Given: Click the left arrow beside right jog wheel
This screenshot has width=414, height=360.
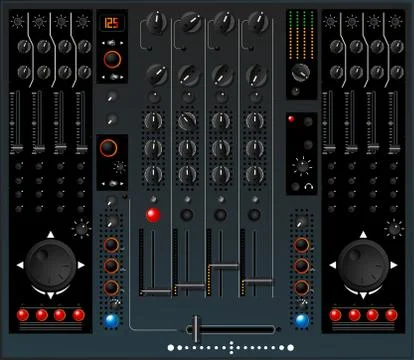Looking at the screenshot, I should tap(333, 265).
